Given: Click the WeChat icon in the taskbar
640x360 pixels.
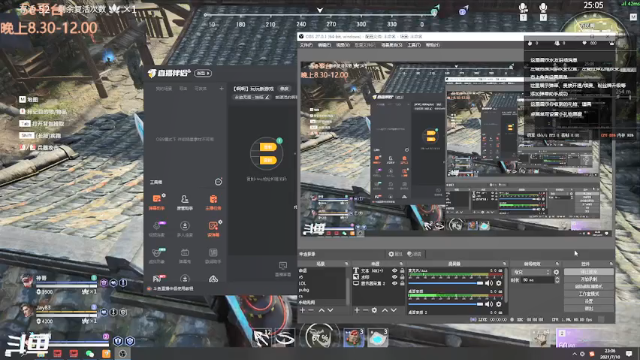Looking at the screenshot, I should click(x=90, y=354).
